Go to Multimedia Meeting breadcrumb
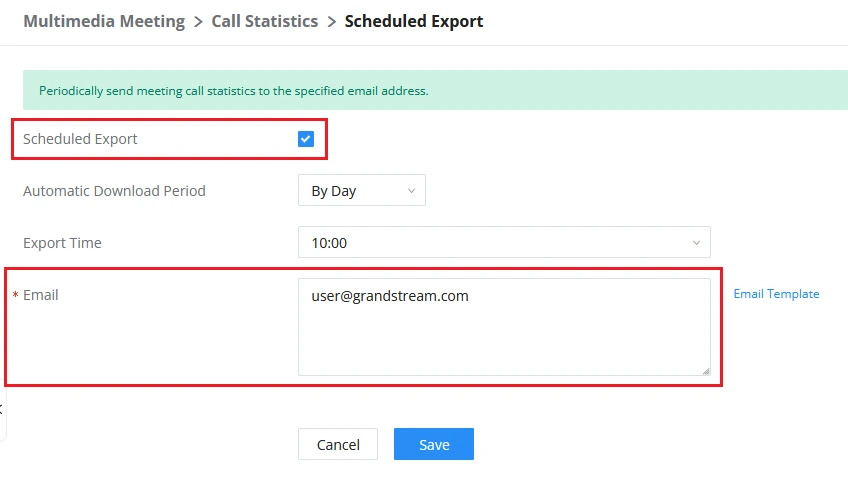848x482 pixels. [x=104, y=21]
